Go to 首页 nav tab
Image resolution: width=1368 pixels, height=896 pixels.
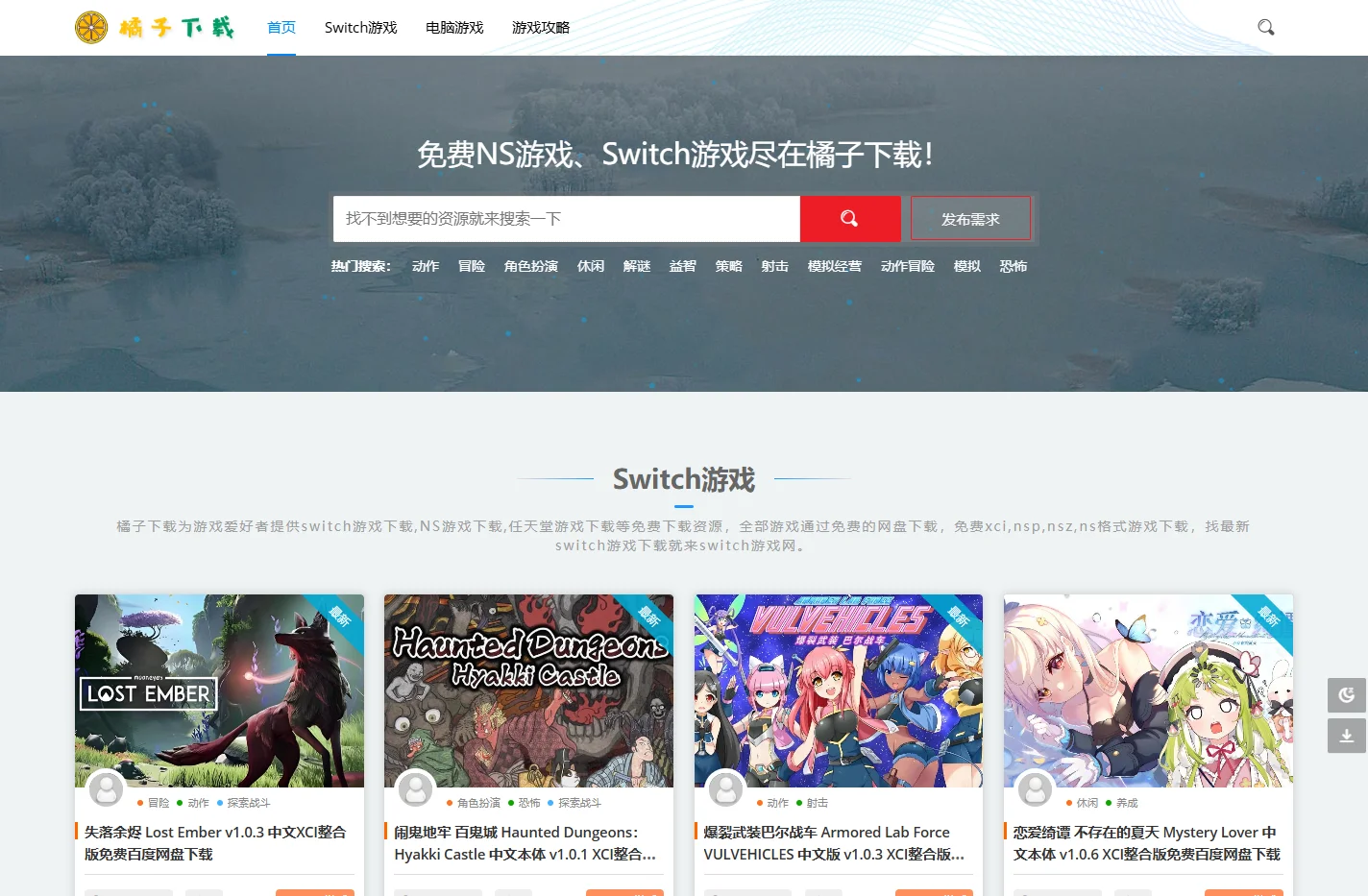point(281,27)
